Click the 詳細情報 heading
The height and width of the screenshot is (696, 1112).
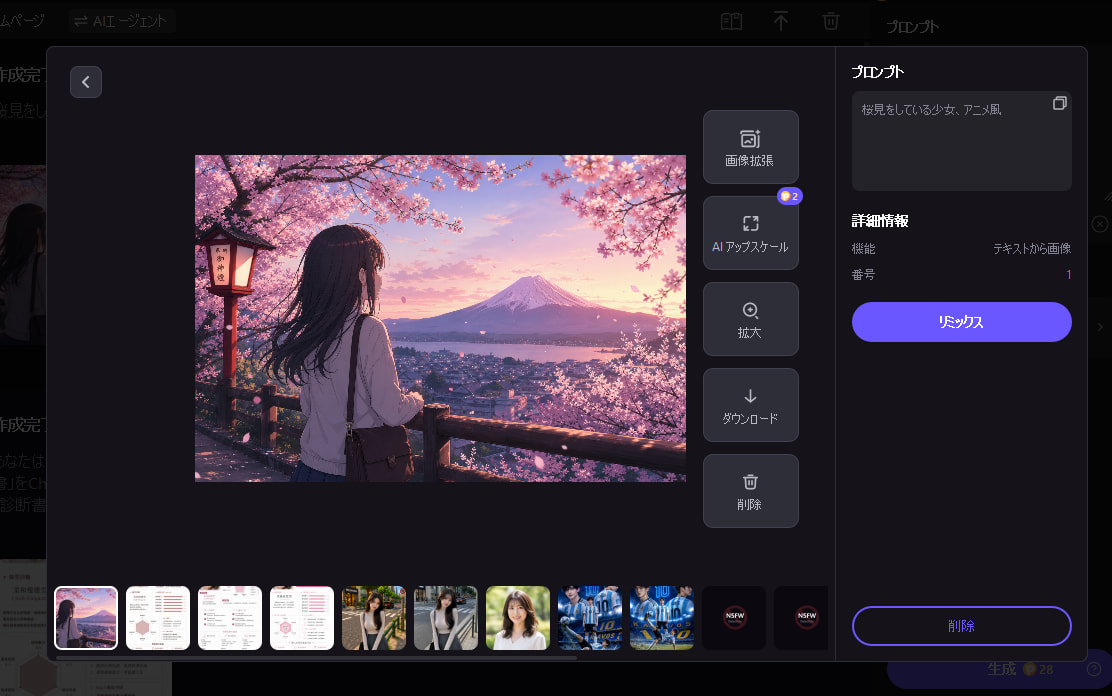click(x=880, y=221)
